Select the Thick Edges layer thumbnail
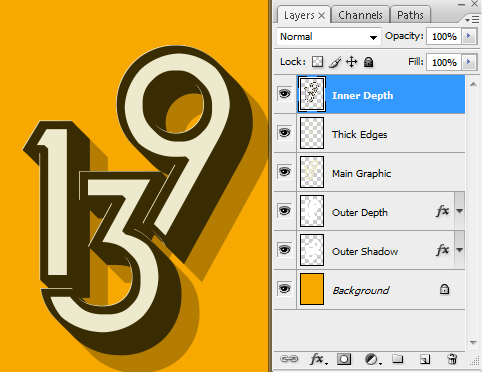 (312, 133)
